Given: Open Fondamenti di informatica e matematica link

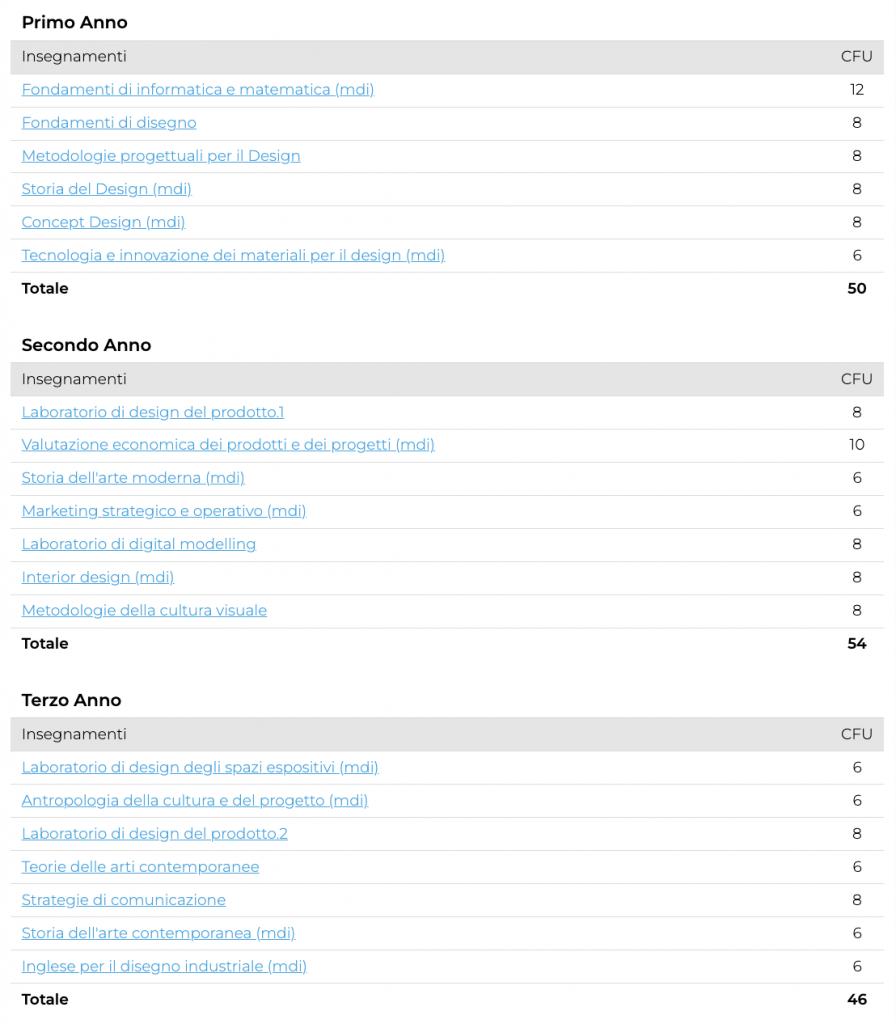Looking at the screenshot, I should [x=198, y=90].
